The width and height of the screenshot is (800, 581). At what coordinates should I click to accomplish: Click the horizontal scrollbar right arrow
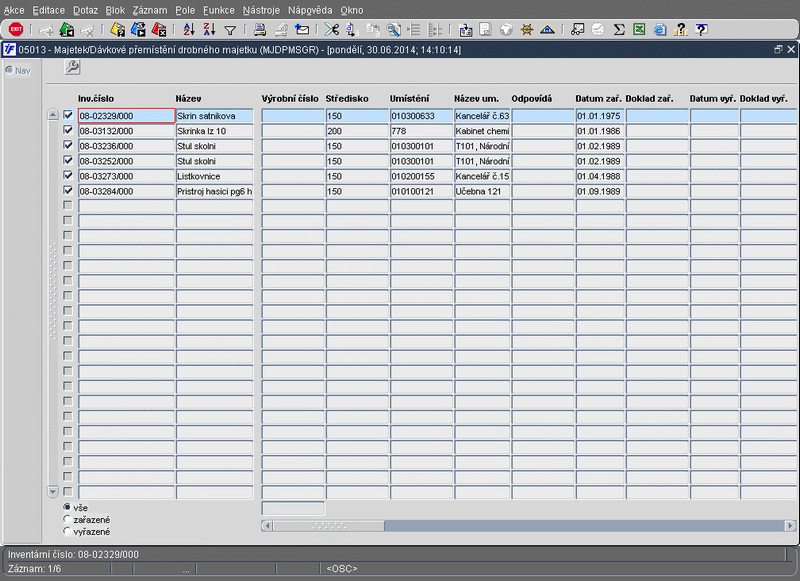click(x=790, y=525)
